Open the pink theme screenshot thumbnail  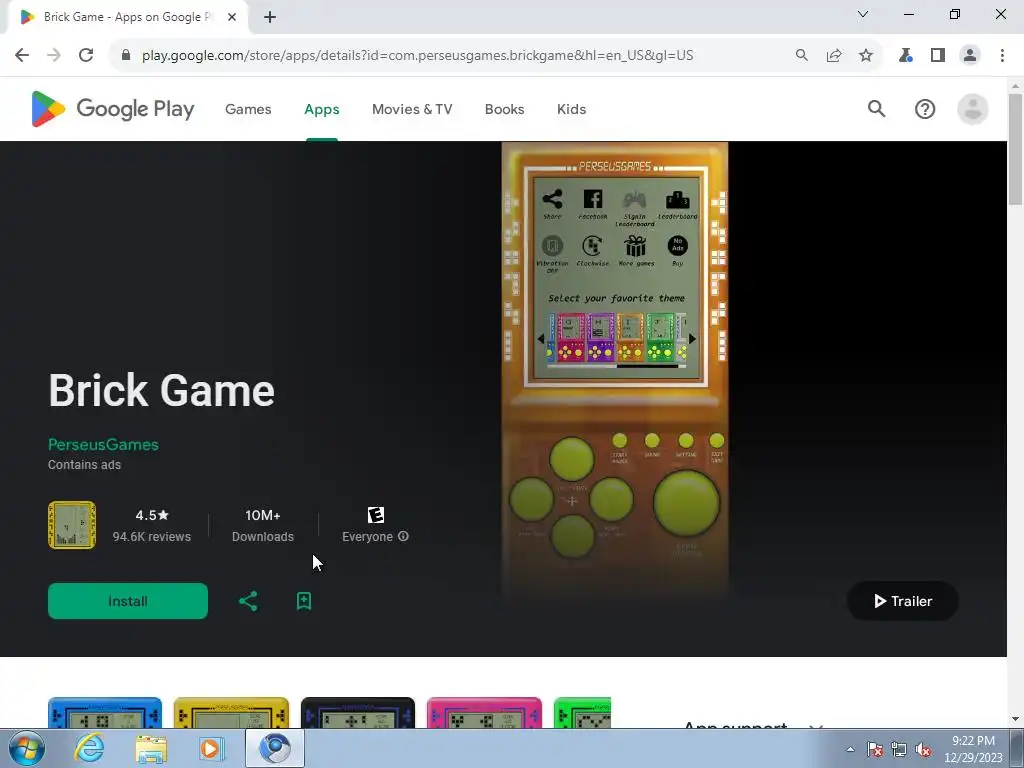click(x=484, y=712)
